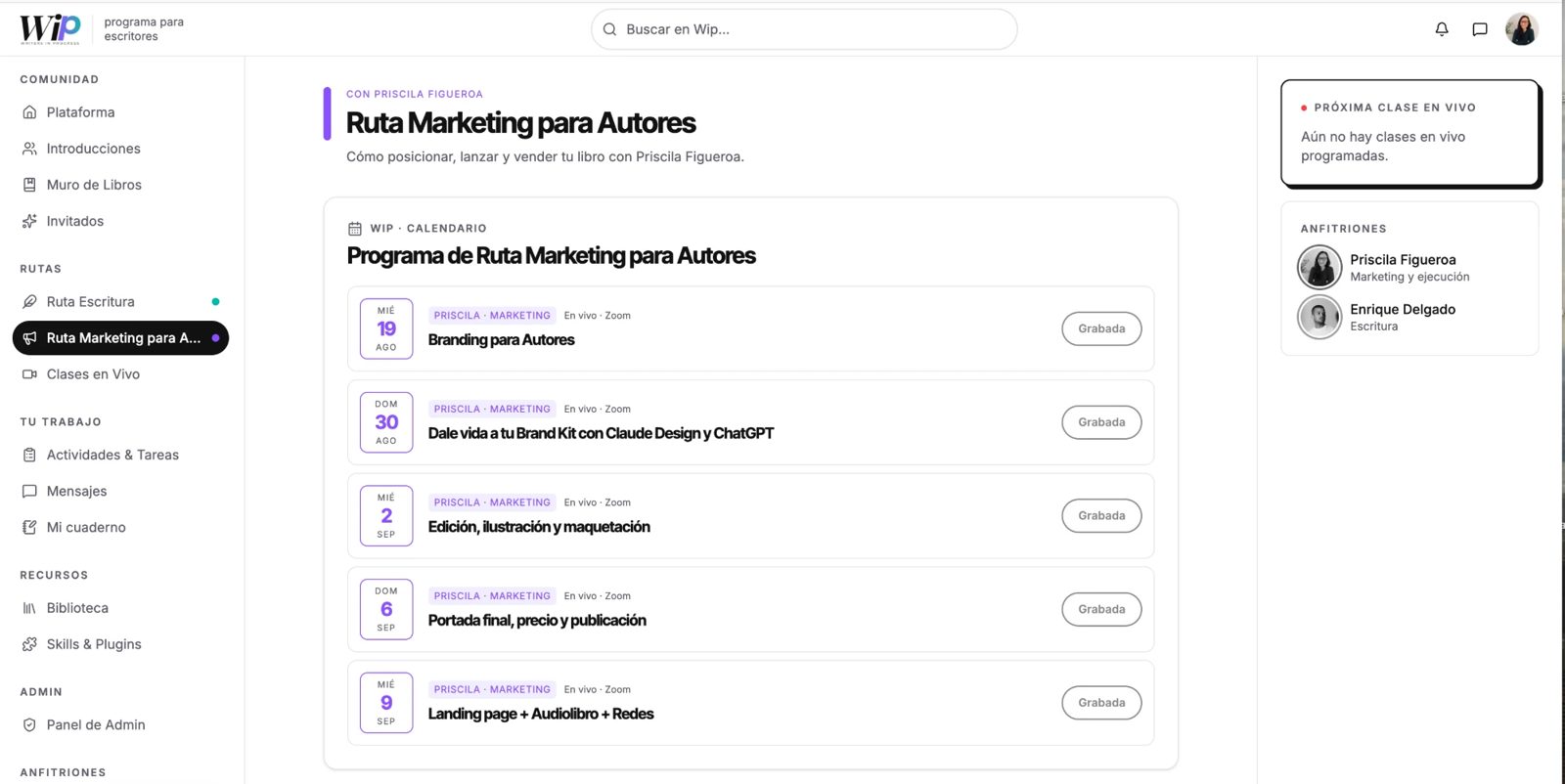Click the CON PRISCILA FIGUEROA label
The height and width of the screenshot is (784, 1565).
tap(415, 94)
